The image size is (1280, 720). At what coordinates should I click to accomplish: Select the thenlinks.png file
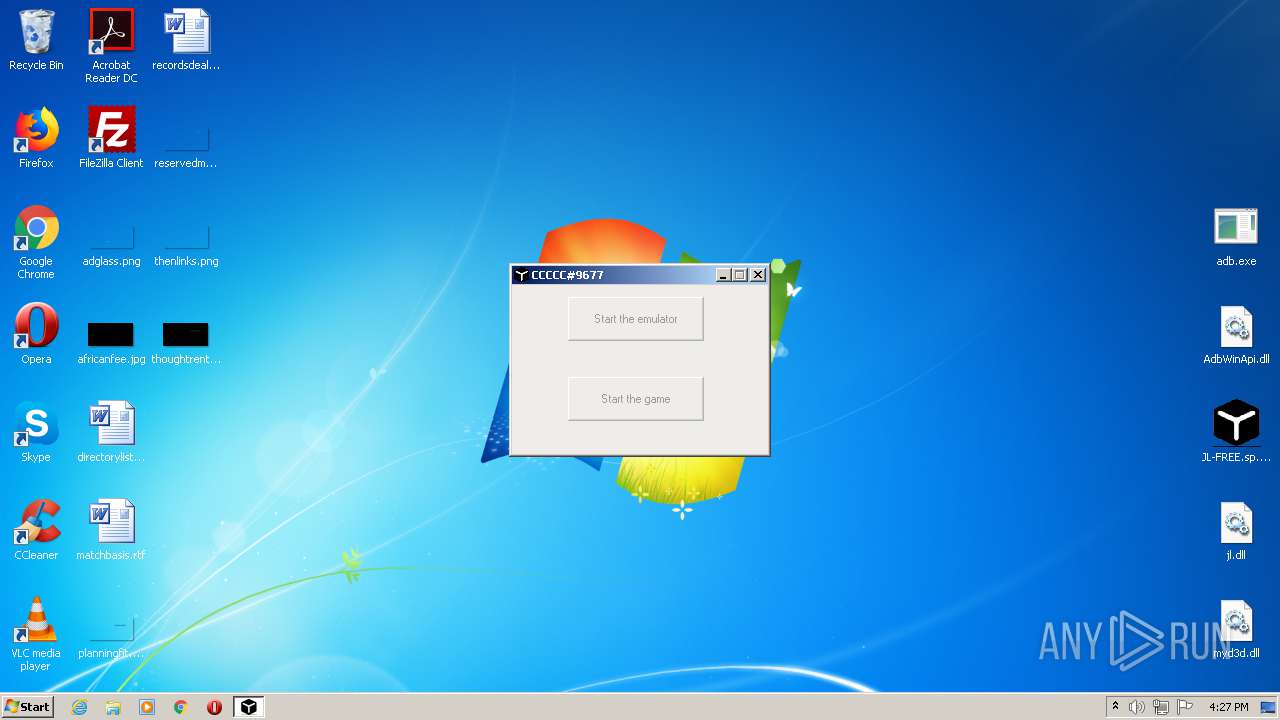186,246
